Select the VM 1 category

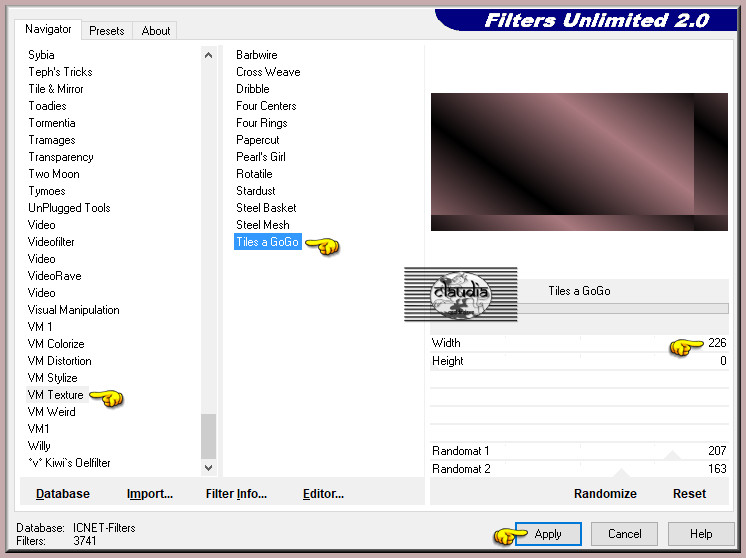click(x=40, y=327)
